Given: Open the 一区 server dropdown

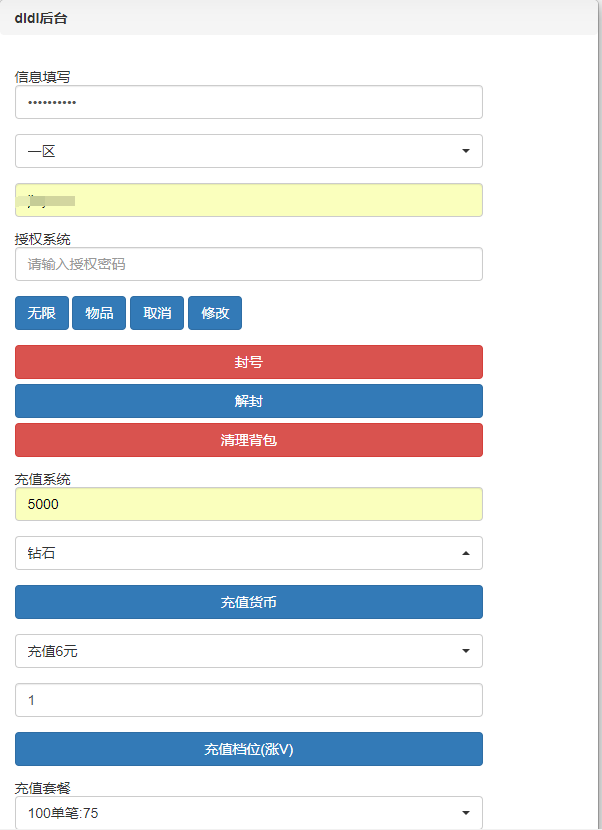Looking at the screenshot, I should point(248,151).
